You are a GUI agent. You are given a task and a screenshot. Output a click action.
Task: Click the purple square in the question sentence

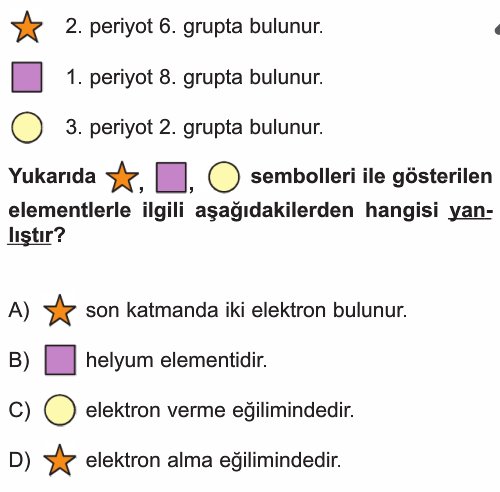[x=171, y=177]
